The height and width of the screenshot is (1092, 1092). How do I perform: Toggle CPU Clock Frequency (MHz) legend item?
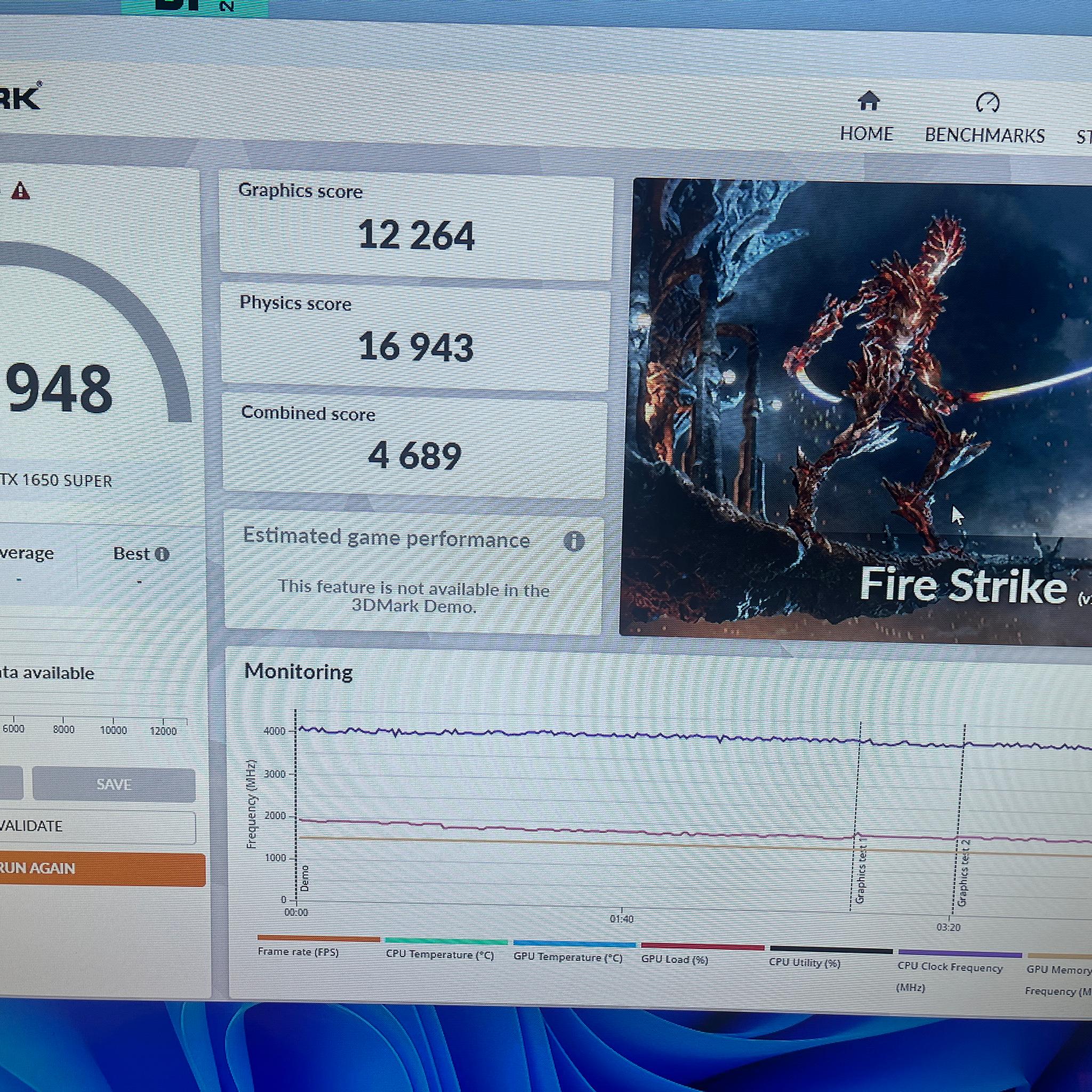(959, 971)
